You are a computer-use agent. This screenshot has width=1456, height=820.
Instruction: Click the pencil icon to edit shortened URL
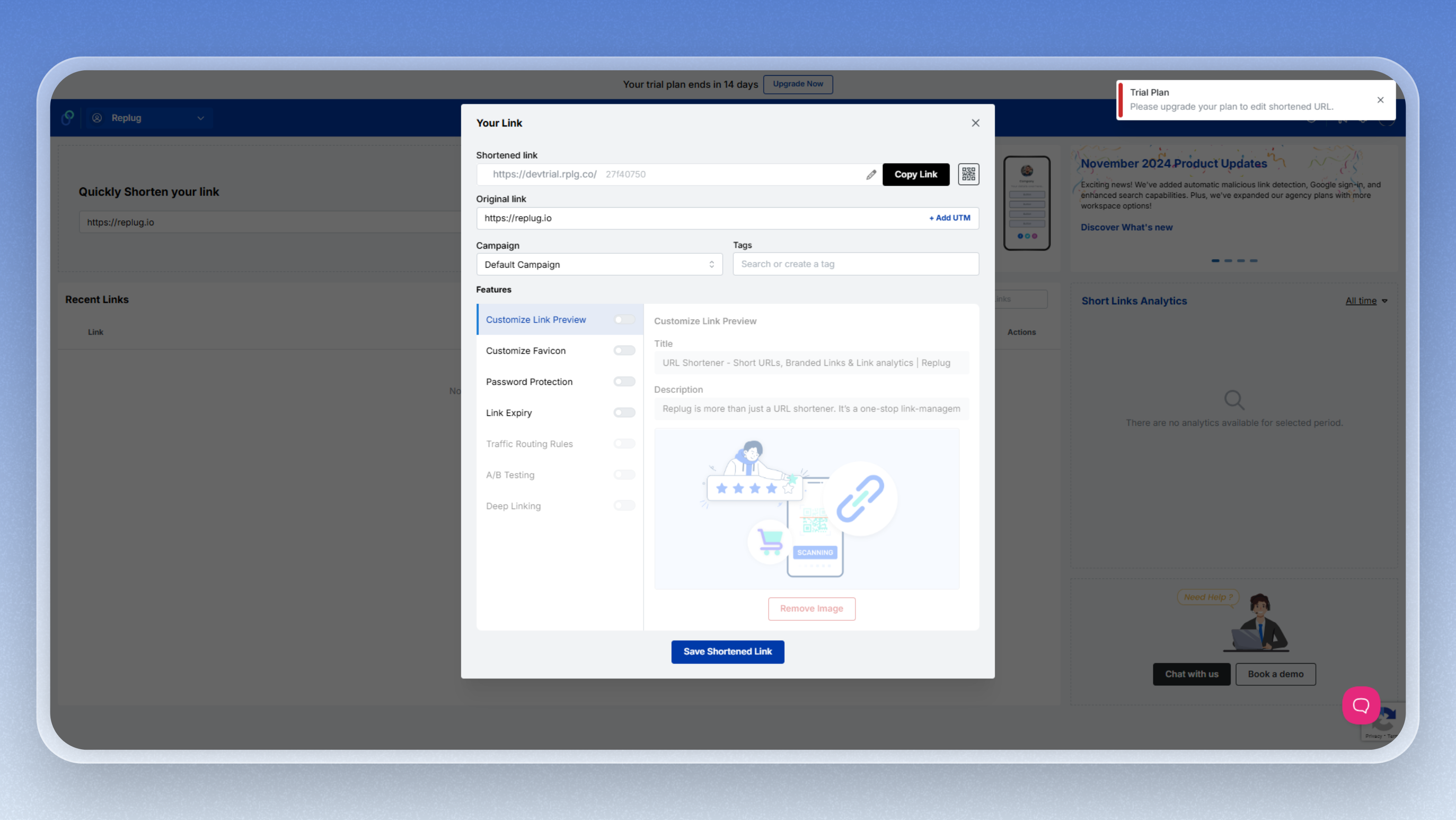click(x=871, y=175)
